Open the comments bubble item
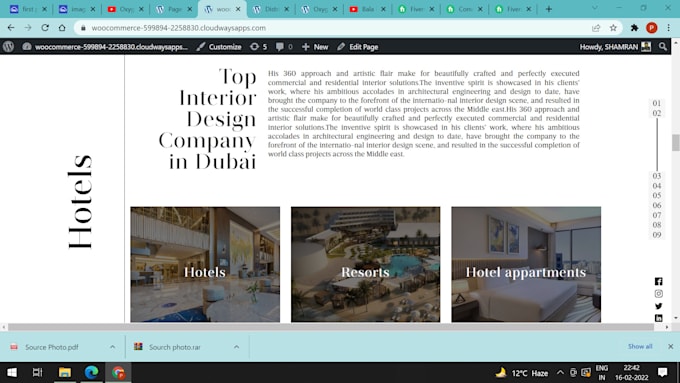 [284, 47]
